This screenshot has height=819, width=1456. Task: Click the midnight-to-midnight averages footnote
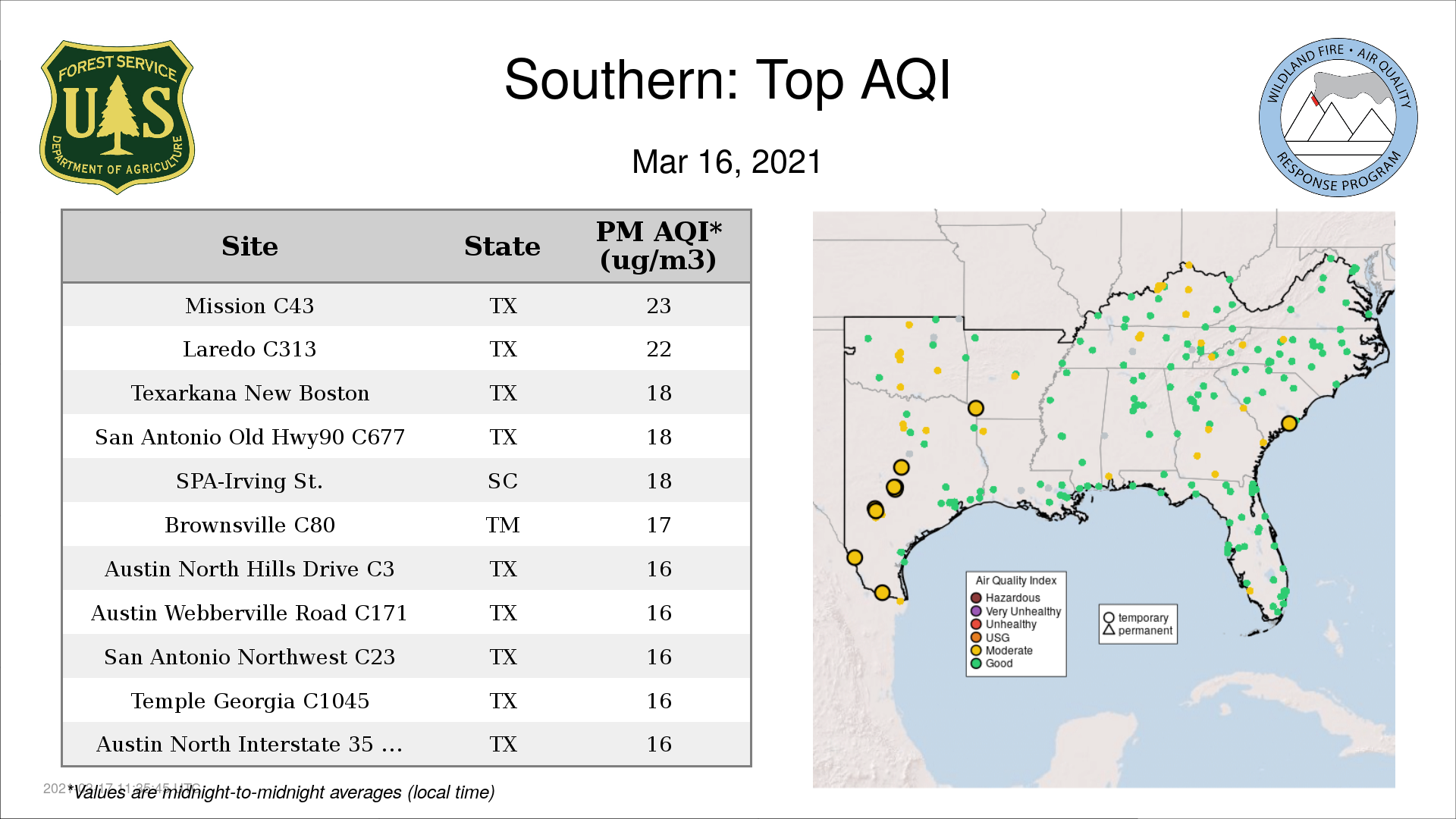(x=281, y=792)
